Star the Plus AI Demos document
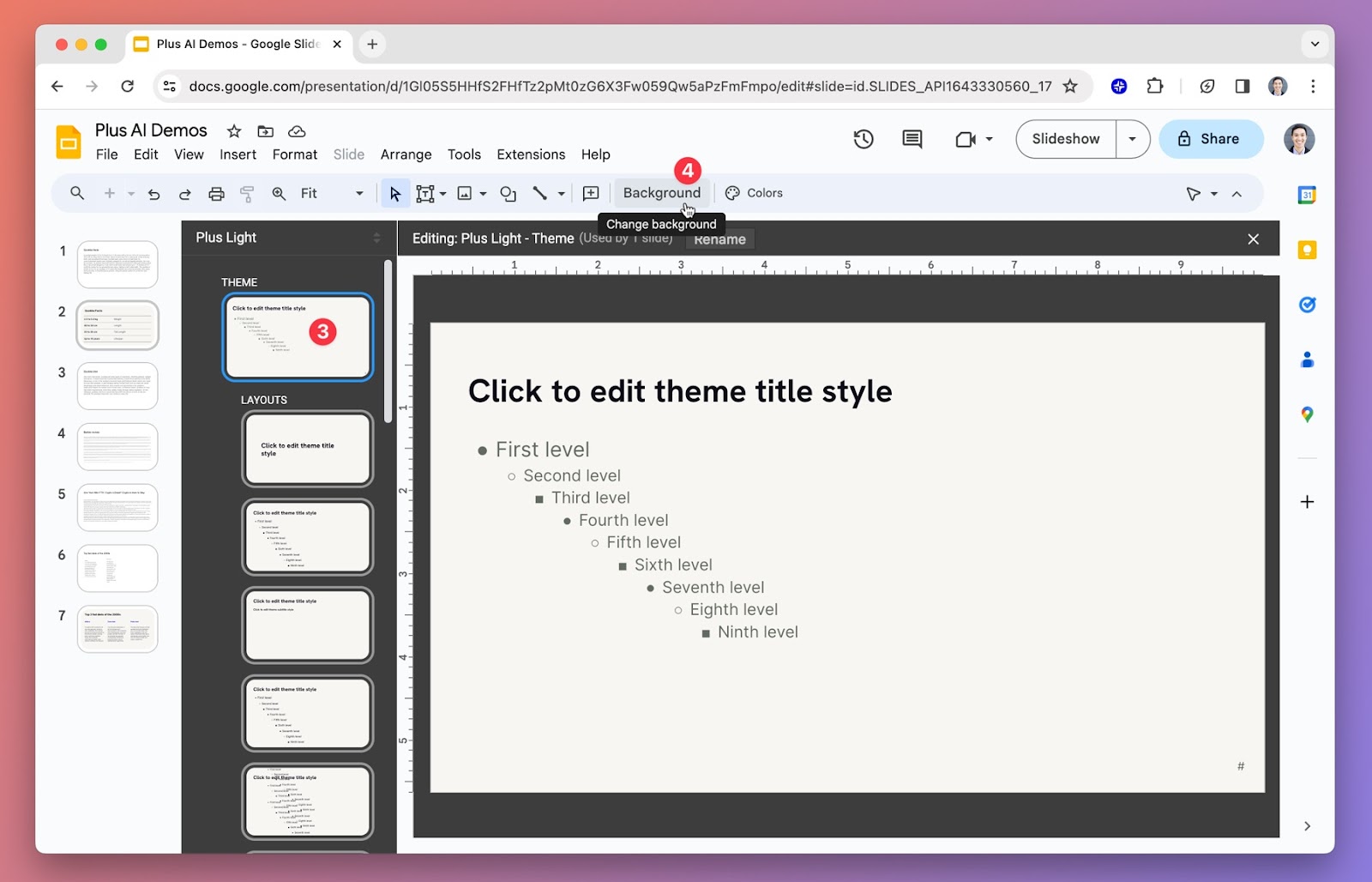Screen dimensions: 1372x882 [x=233, y=131]
